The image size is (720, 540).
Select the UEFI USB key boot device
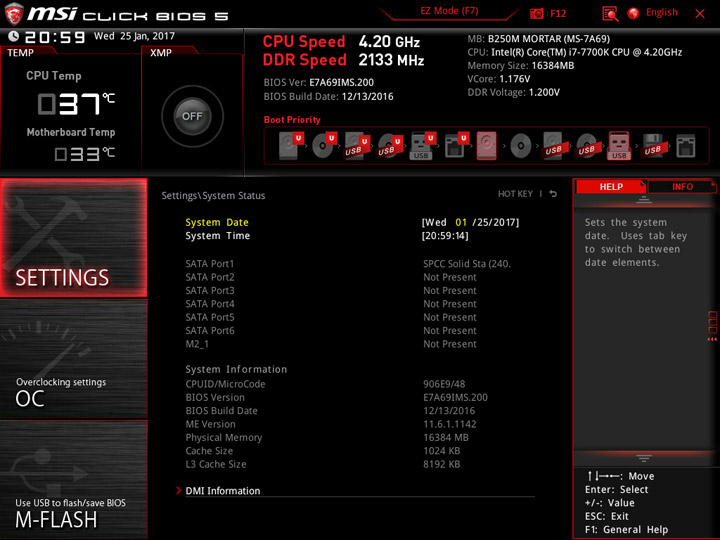(422, 146)
